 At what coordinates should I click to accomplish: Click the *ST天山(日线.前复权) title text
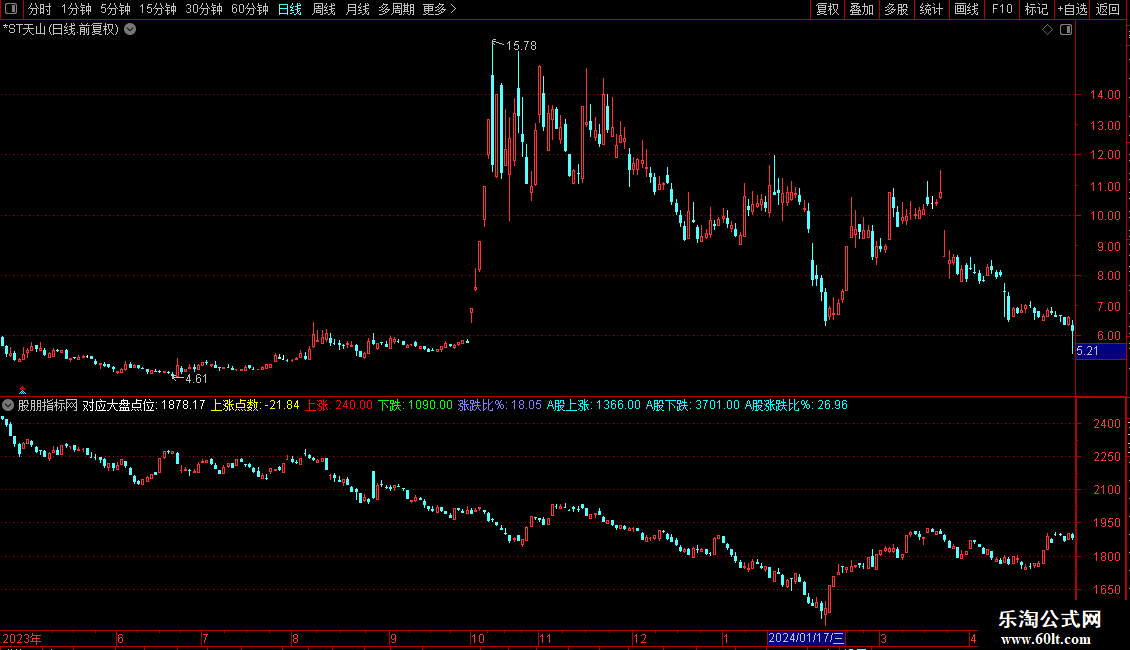[61, 30]
